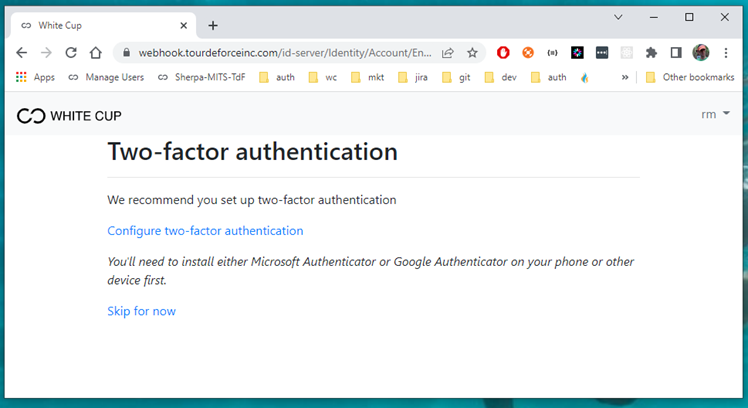Click Configure two-factor authentication link

pos(205,230)
